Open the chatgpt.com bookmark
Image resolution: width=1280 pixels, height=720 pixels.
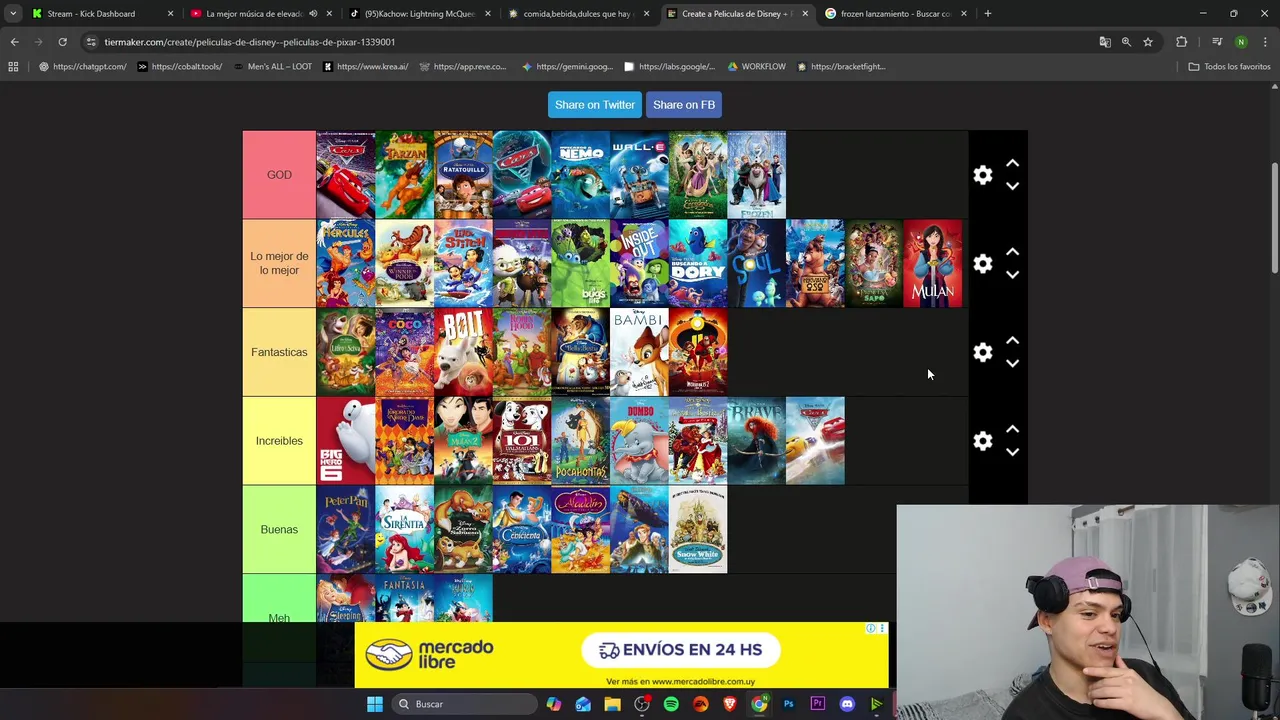(x=83, y=67)
